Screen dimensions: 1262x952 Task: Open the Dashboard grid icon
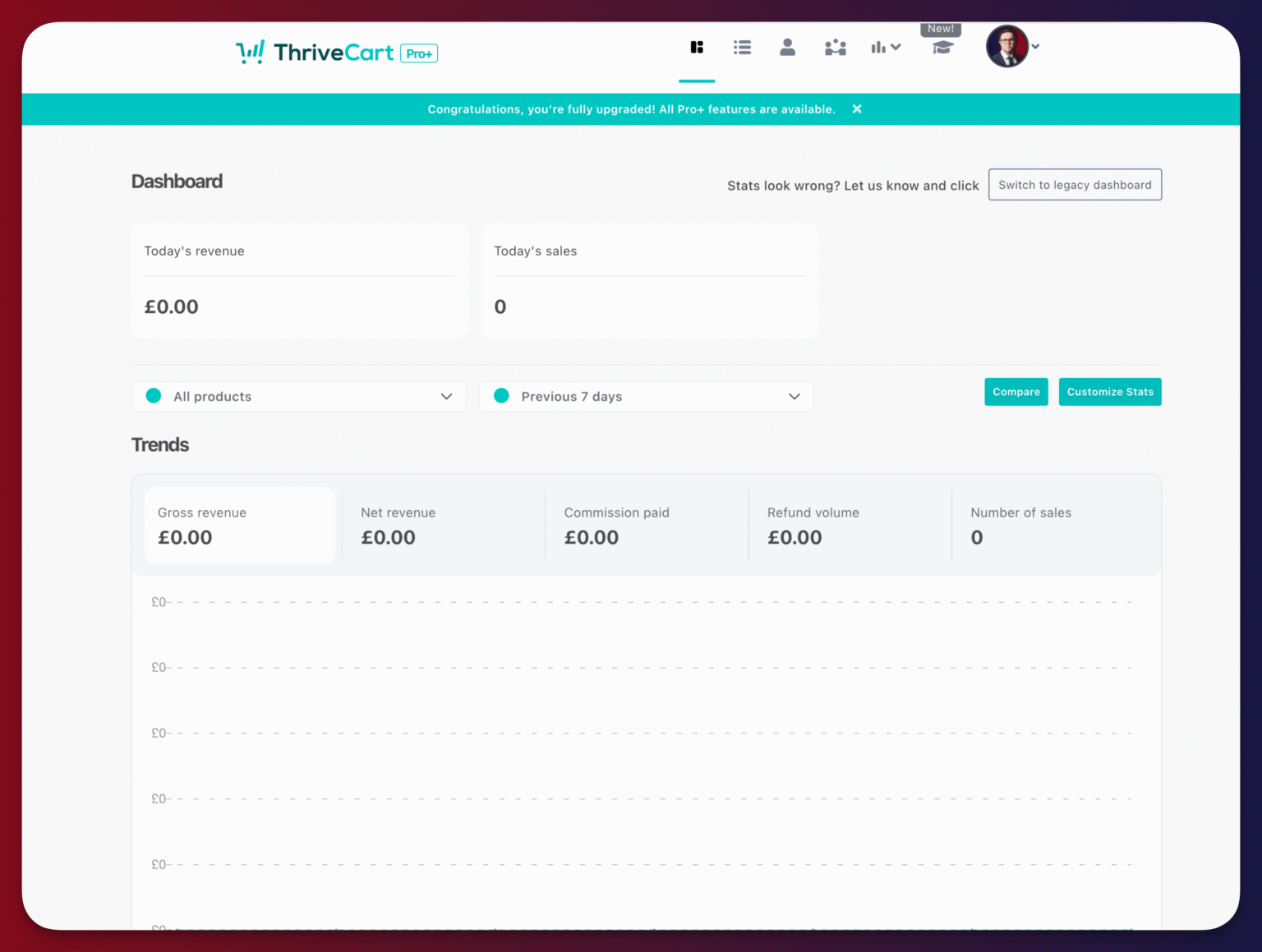pos(697,47)
